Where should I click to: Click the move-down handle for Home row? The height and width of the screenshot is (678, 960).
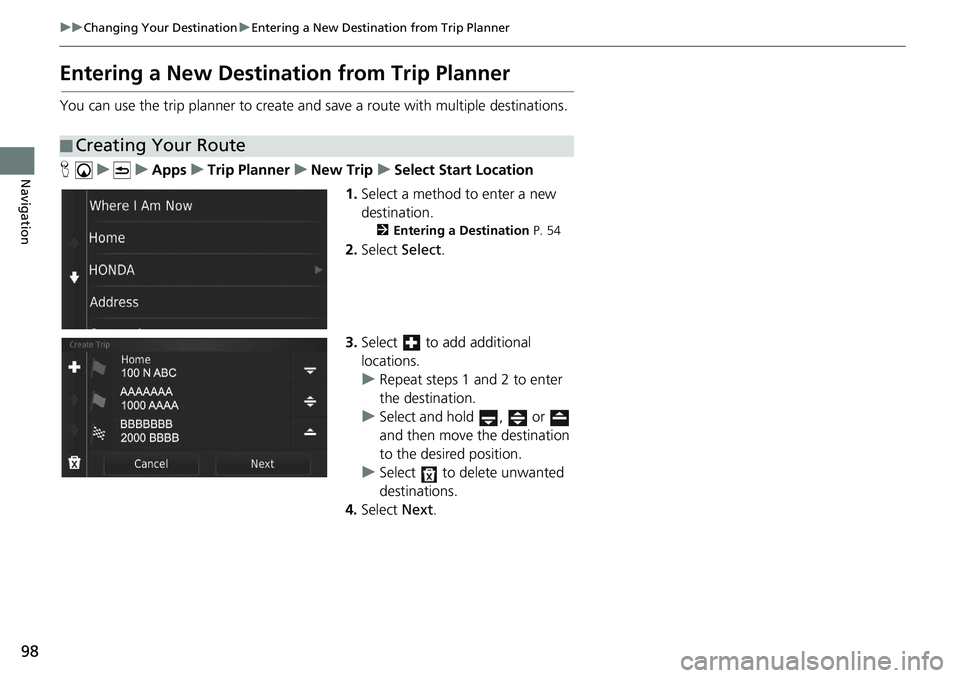point(310,370)
